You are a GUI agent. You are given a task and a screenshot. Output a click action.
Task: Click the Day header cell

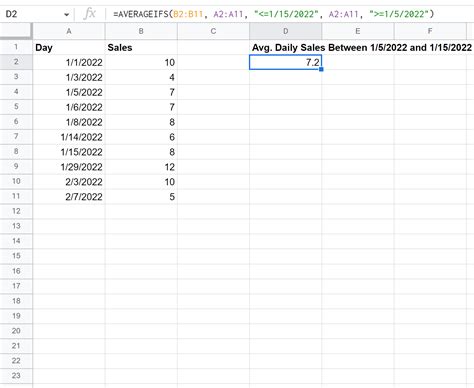pos(69,47)
